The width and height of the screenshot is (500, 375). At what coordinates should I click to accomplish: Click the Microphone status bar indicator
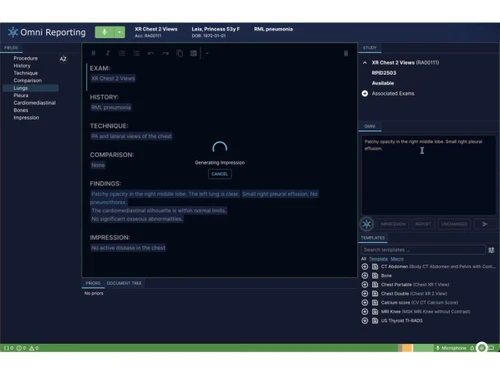[x=451, y=348]
